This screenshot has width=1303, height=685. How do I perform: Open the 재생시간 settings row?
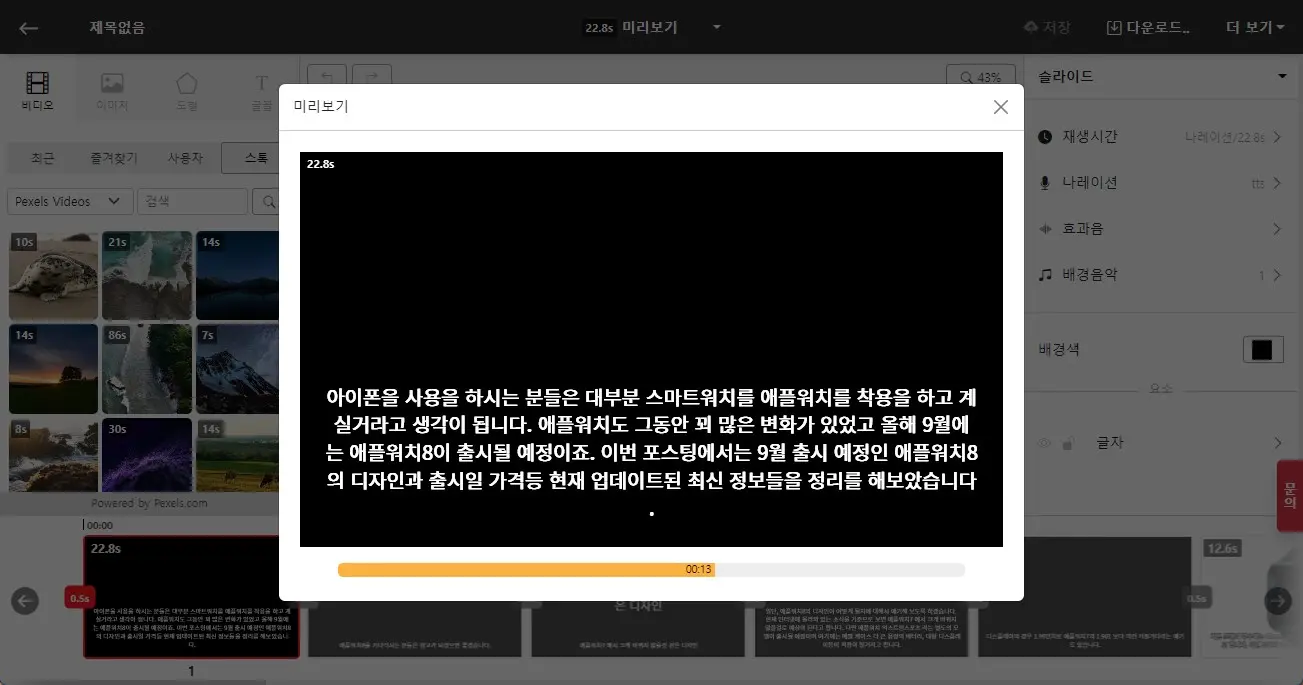click(1160, 136)
